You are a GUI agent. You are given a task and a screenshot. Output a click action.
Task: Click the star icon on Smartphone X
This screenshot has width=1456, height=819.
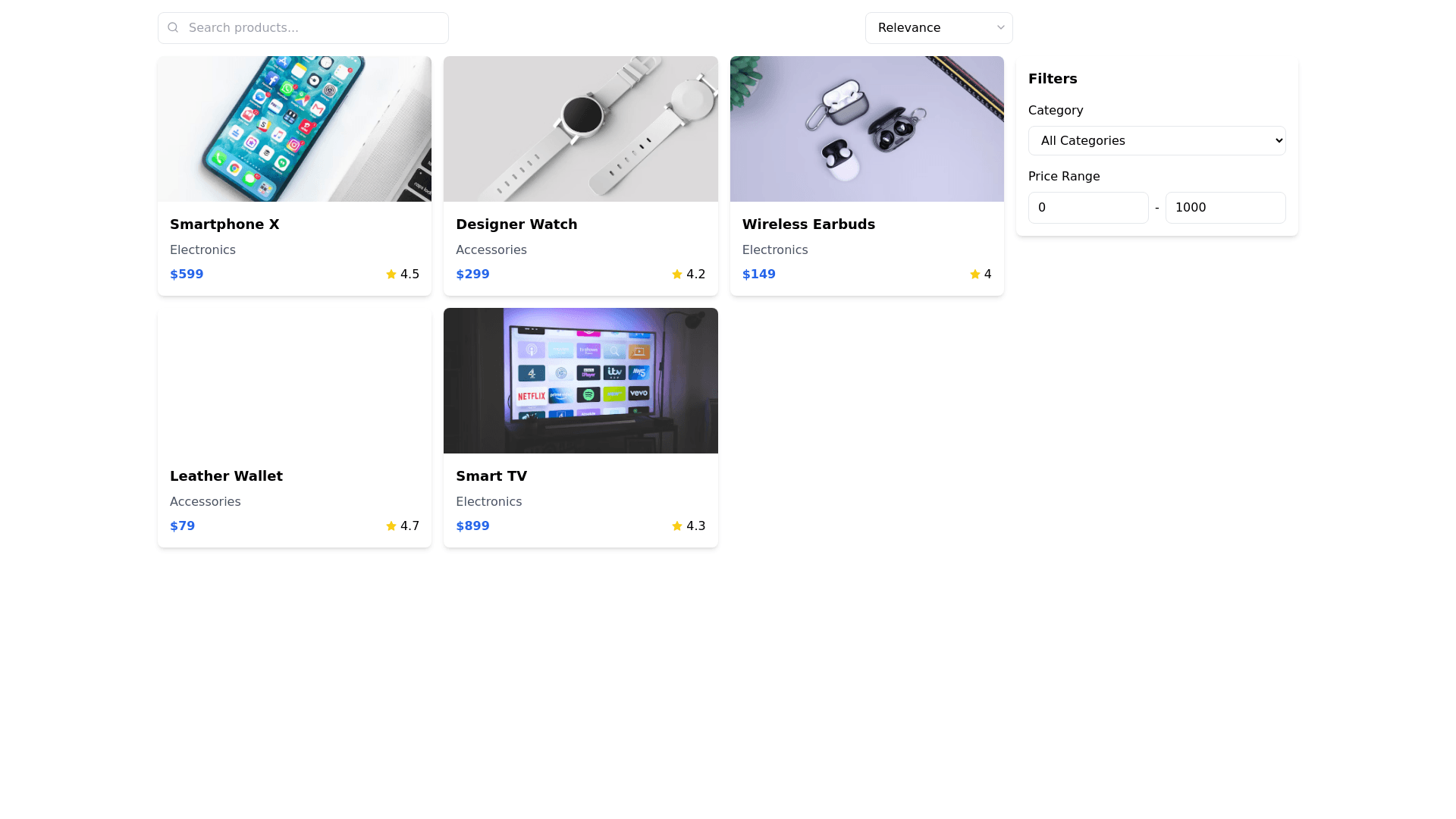pos(391,275)
